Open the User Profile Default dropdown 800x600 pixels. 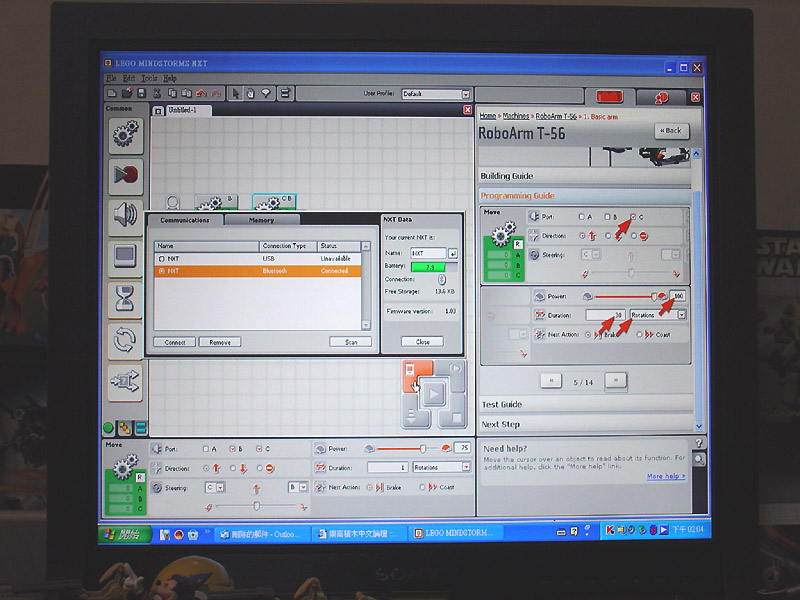[x=435, y=94]
